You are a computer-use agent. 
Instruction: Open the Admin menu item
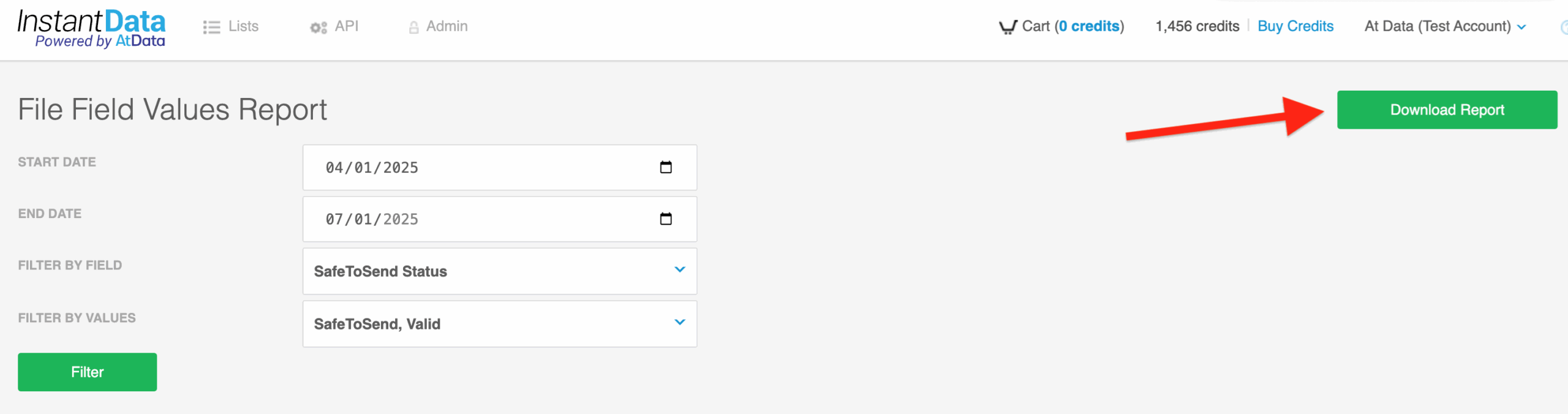tap(438, 27)
